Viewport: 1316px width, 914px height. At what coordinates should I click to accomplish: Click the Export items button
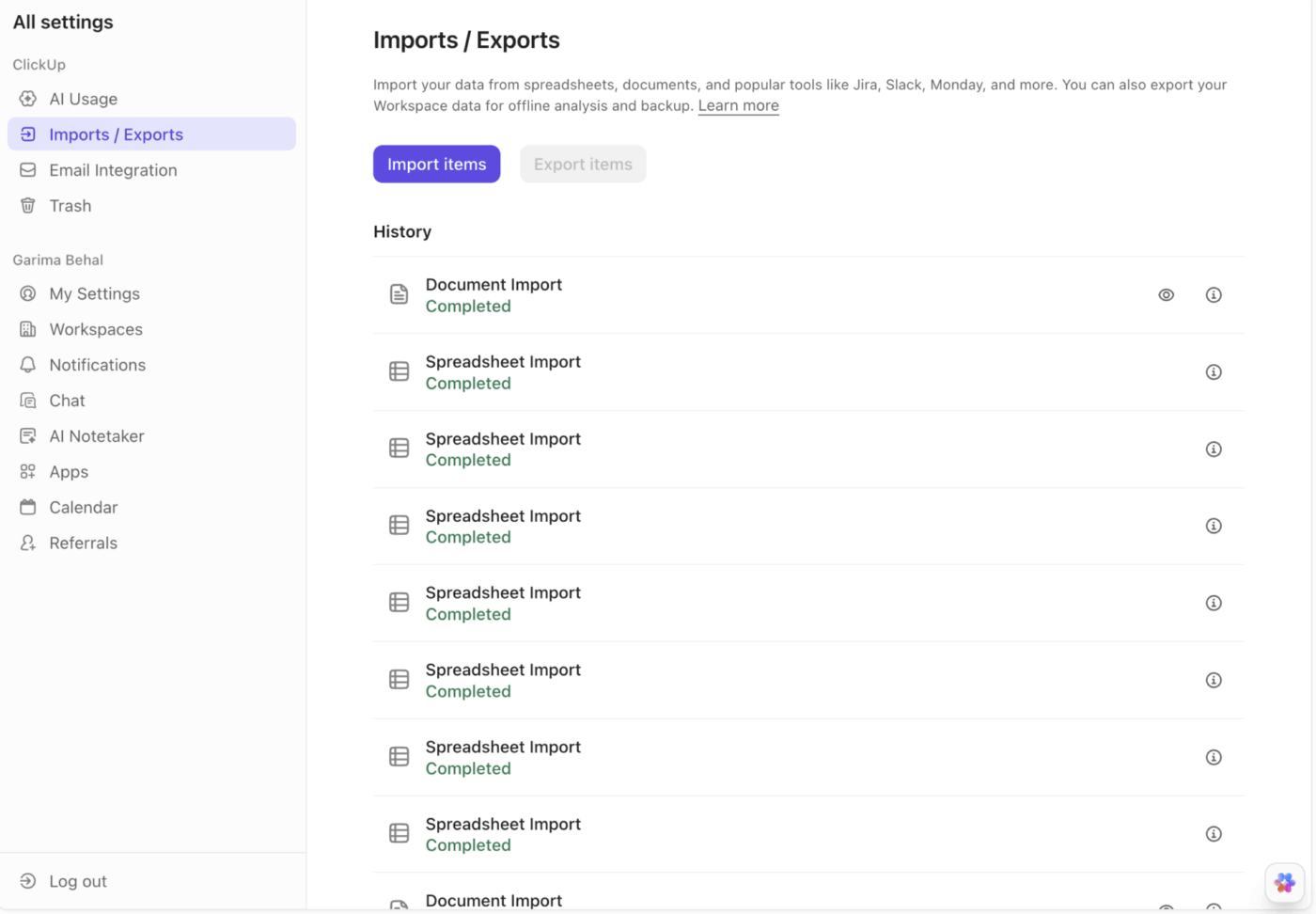pos(583,165)
